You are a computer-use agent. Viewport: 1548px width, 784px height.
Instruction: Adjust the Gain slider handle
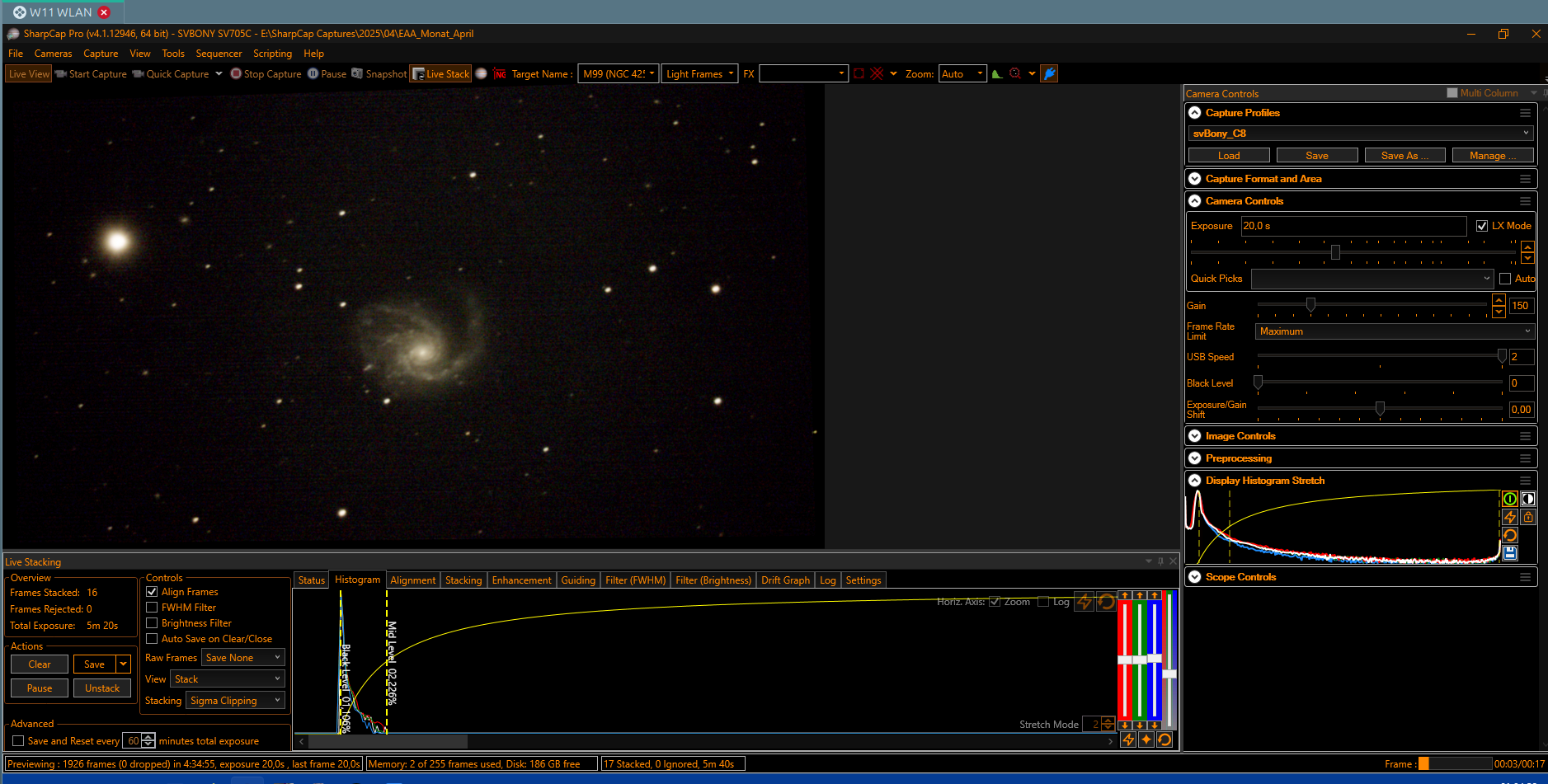point(1310,305)
